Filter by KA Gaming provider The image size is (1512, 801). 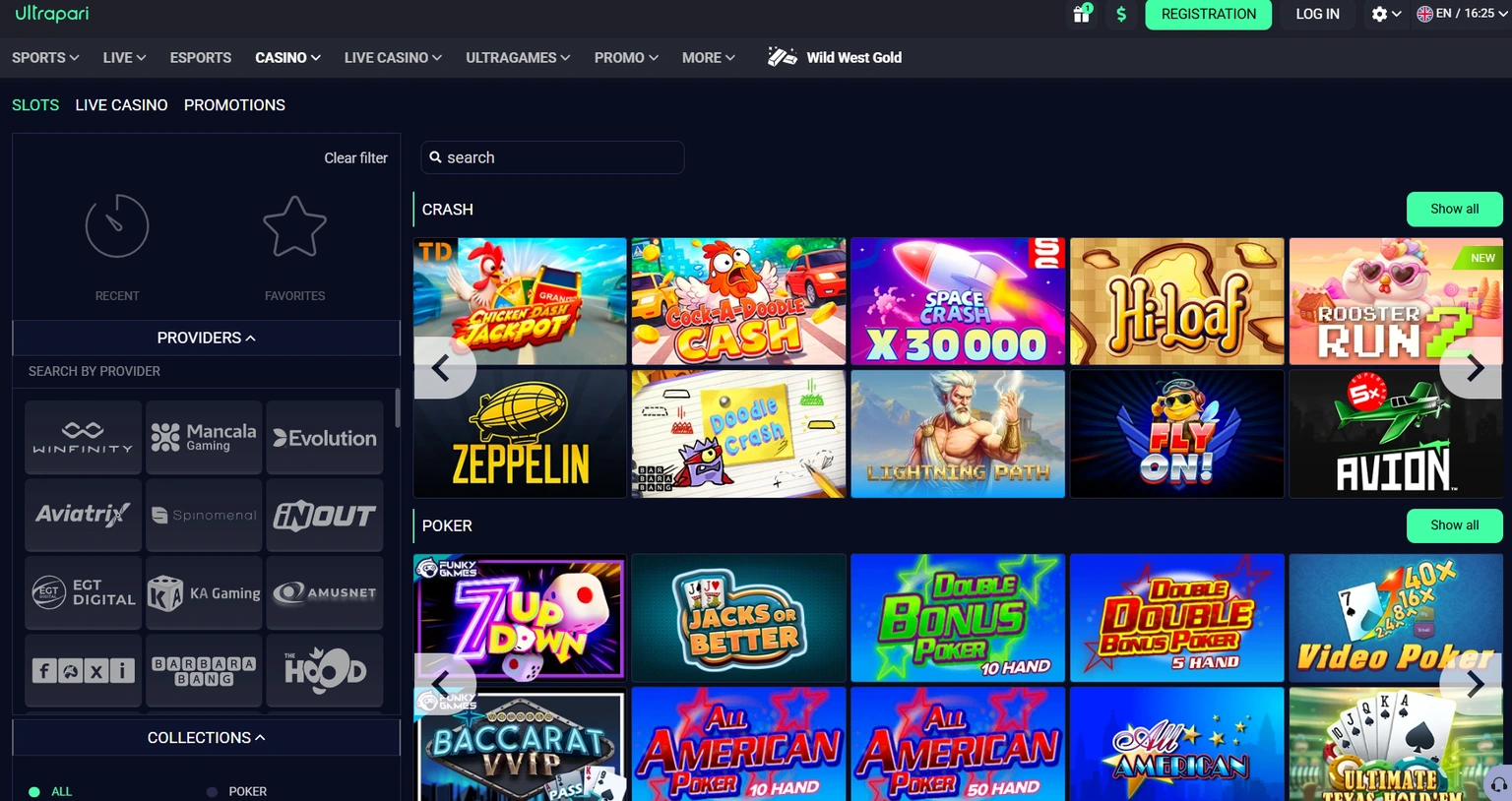click(x=204, y=592)
